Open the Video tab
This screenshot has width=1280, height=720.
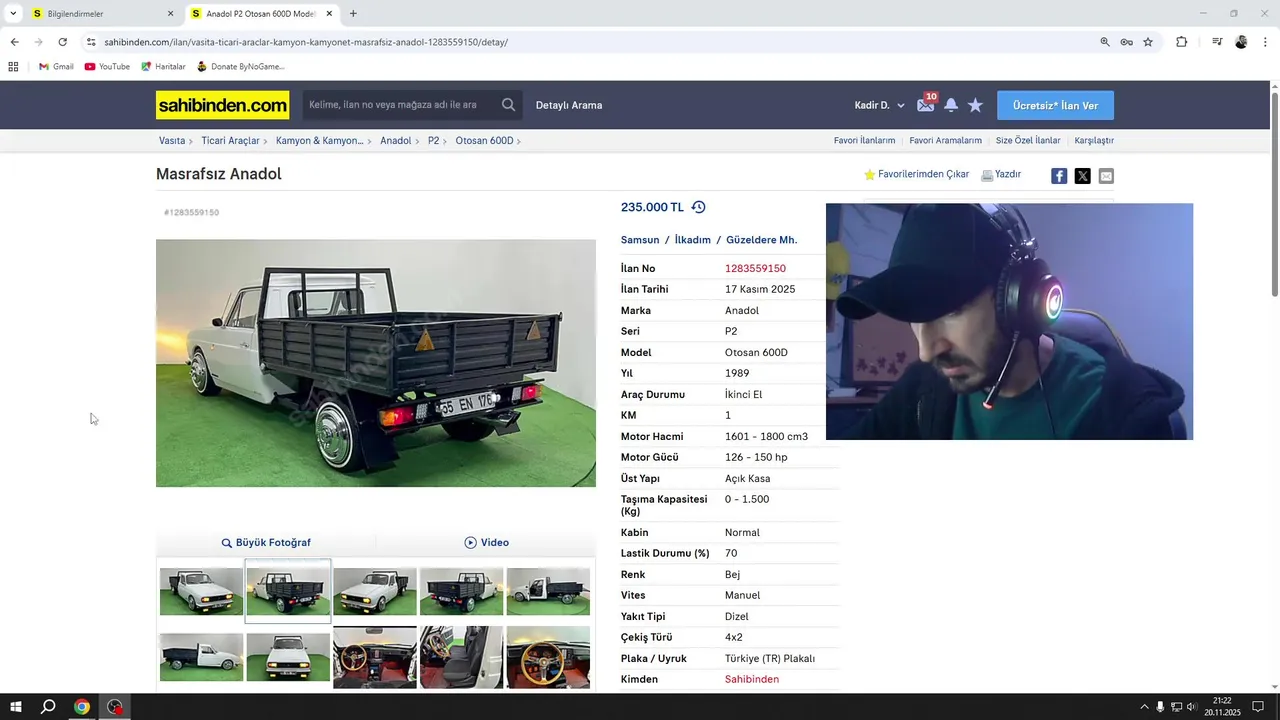[x=487, y=542]
